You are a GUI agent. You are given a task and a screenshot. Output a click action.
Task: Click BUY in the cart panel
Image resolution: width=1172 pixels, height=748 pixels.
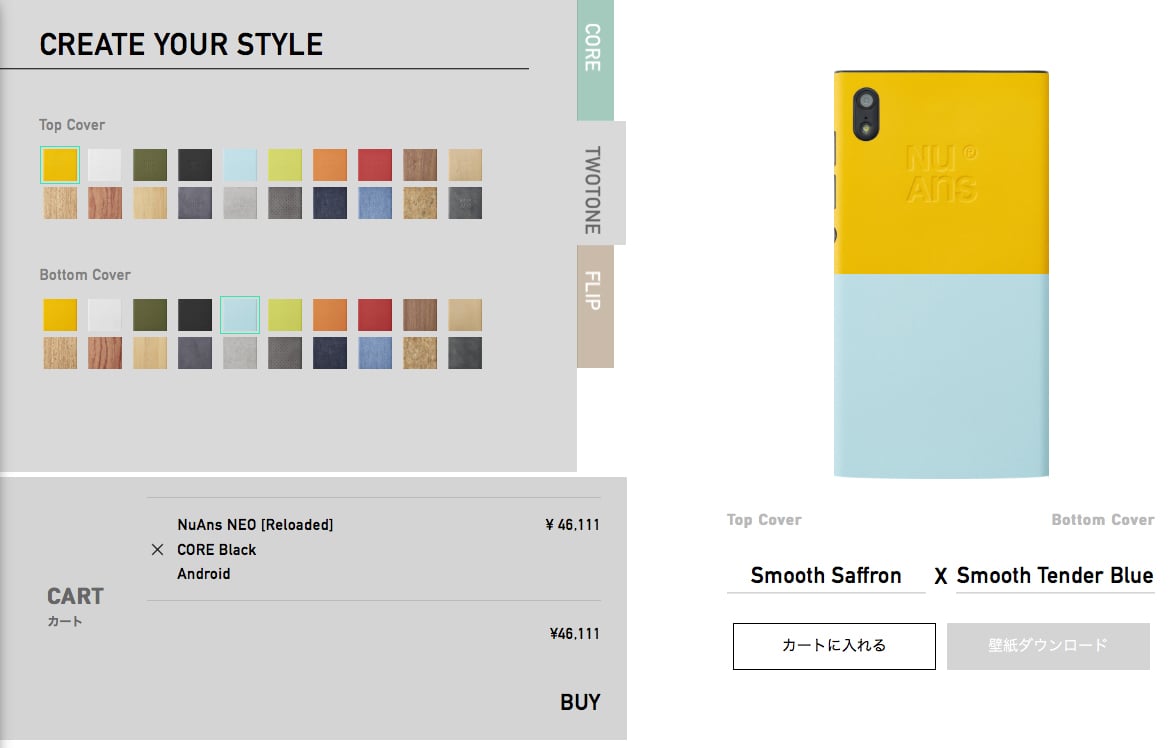pos(580,702)
